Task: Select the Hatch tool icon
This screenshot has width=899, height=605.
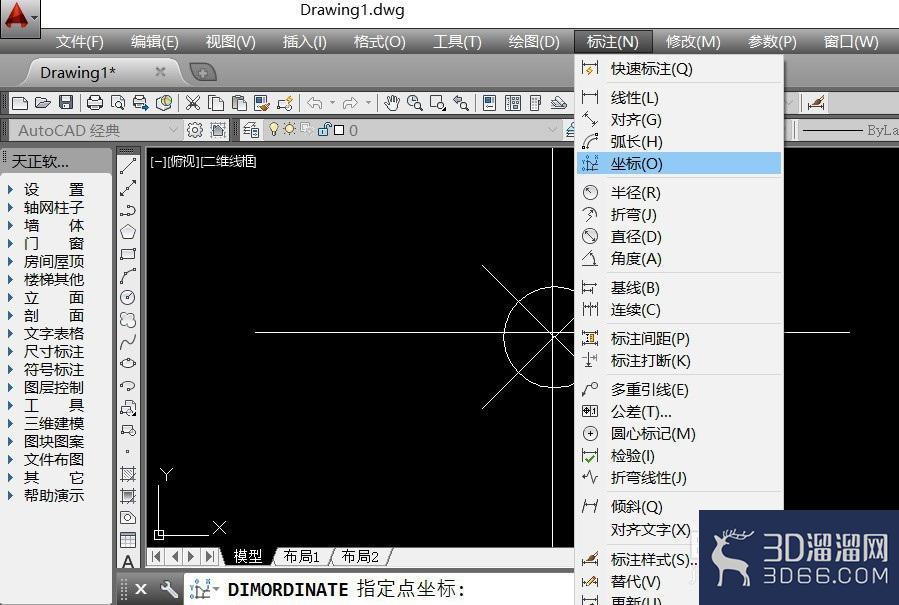Action: (x=128, y=474)
